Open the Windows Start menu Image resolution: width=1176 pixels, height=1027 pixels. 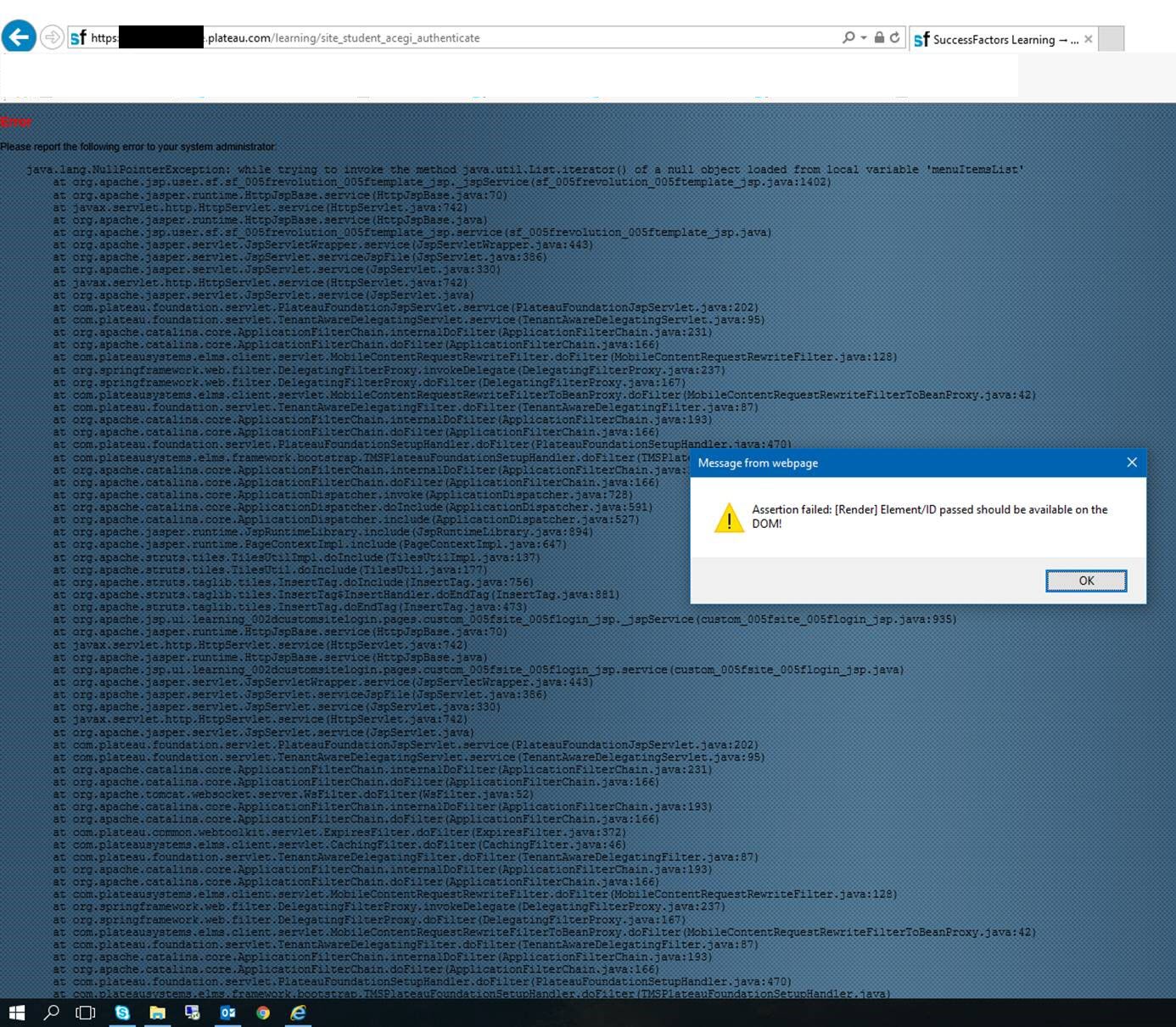[17, 1013]
